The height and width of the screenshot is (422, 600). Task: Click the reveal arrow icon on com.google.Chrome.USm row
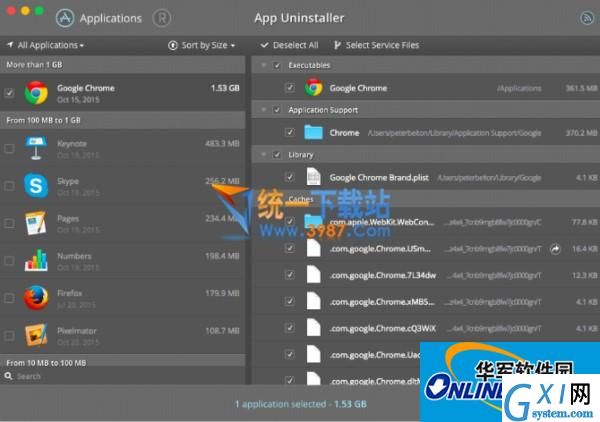point(555,249)
